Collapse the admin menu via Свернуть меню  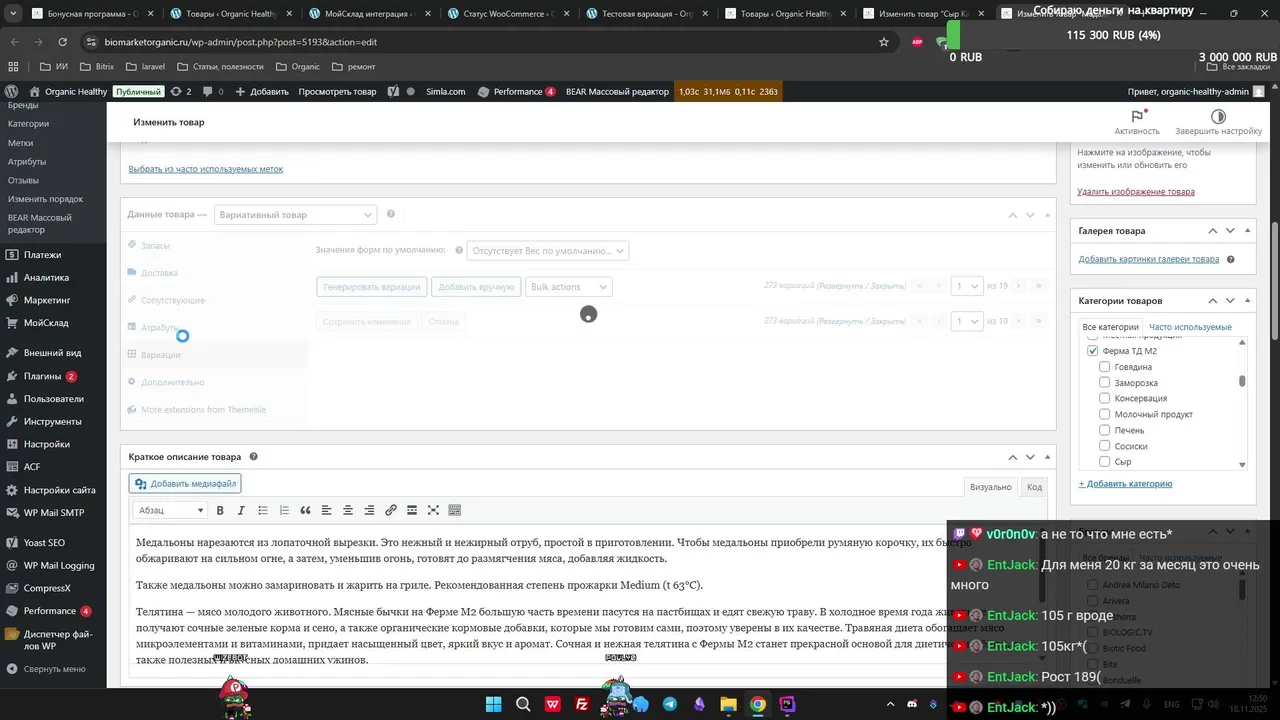(x=53, y=669)
